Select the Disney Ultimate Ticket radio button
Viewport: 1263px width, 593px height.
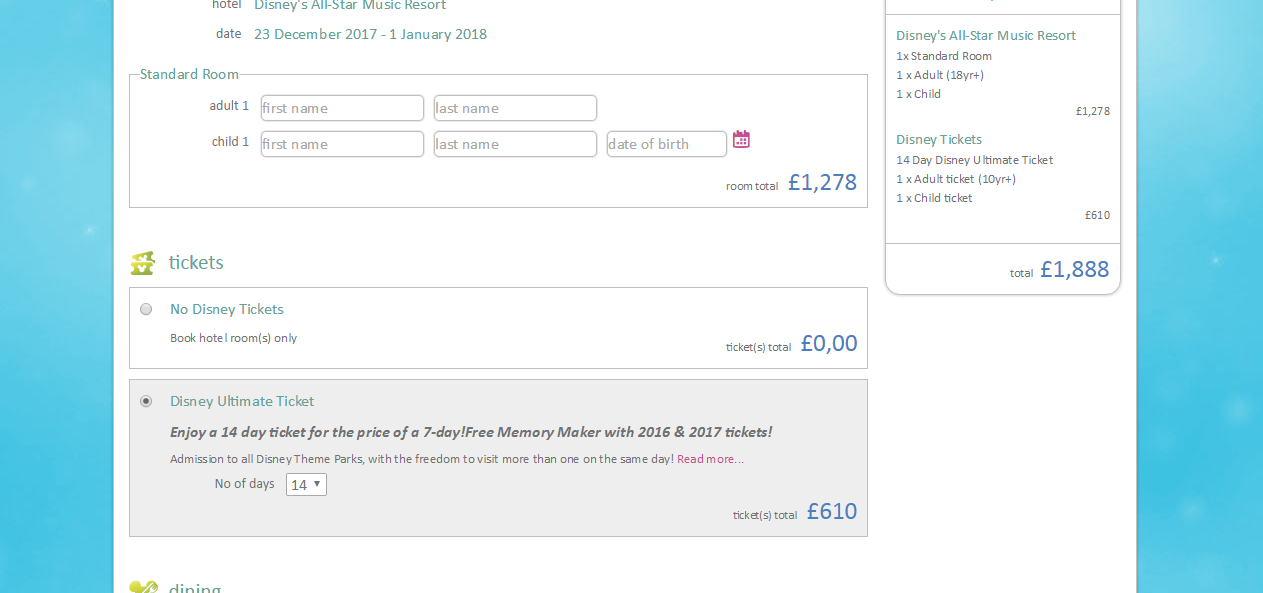click(146, 401)
